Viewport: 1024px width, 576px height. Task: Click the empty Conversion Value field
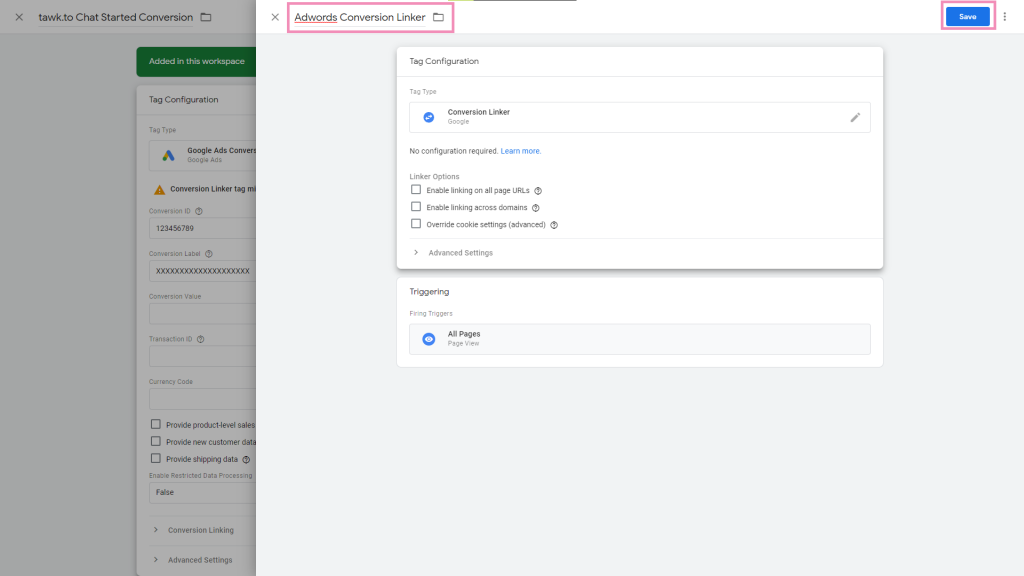click(x=202, y=313)
